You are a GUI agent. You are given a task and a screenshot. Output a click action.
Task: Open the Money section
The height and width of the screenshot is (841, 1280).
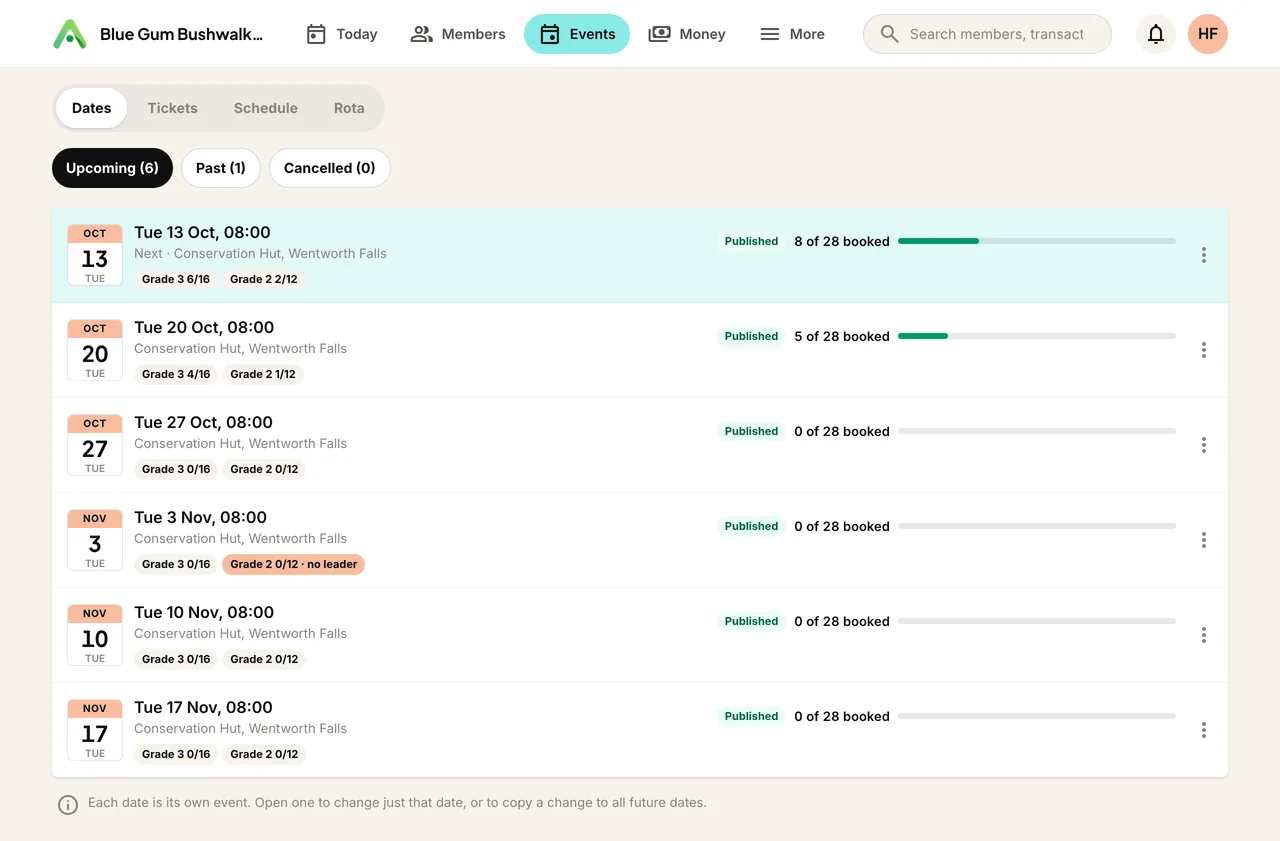pyautogui.click(x=687, y=34)
